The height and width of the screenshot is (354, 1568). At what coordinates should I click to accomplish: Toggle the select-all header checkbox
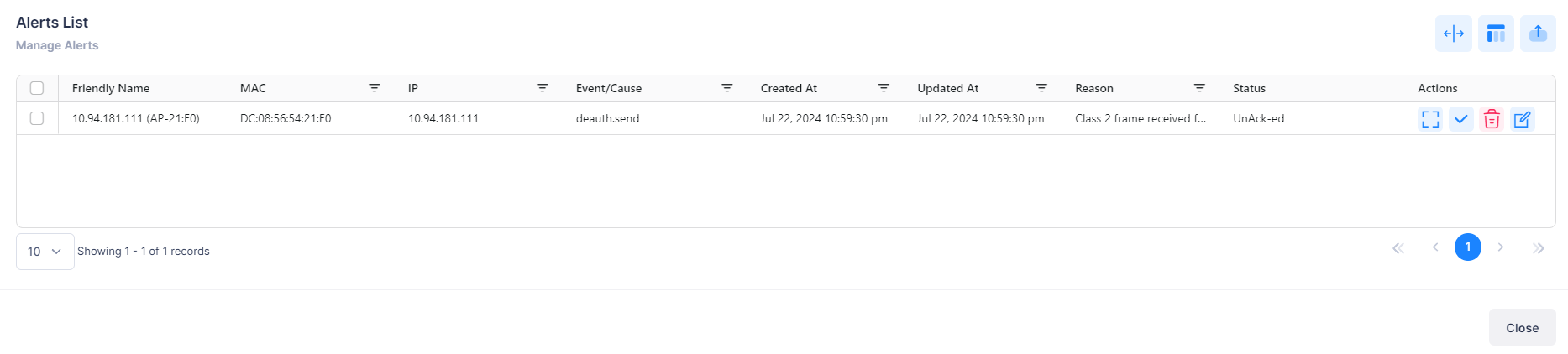tap(37, 88)
